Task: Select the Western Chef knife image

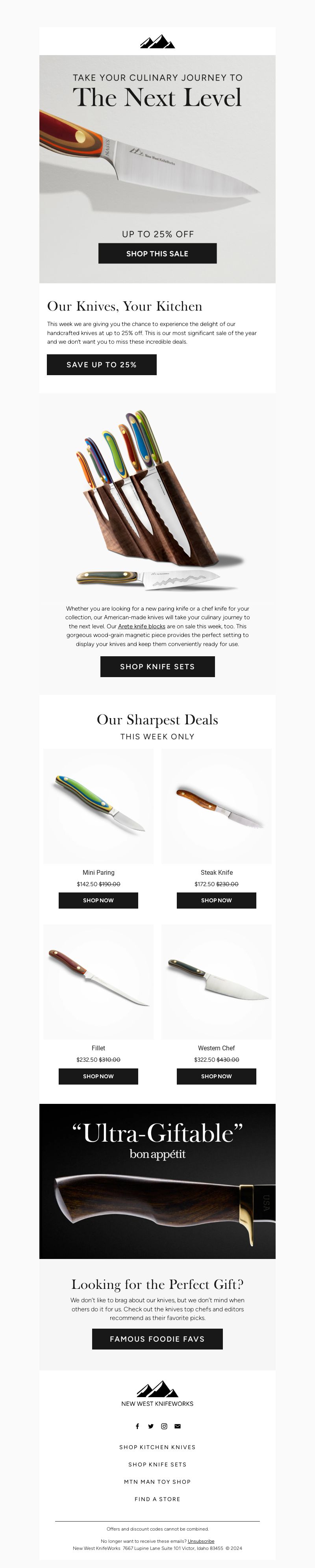Action: tap(216, 981)
